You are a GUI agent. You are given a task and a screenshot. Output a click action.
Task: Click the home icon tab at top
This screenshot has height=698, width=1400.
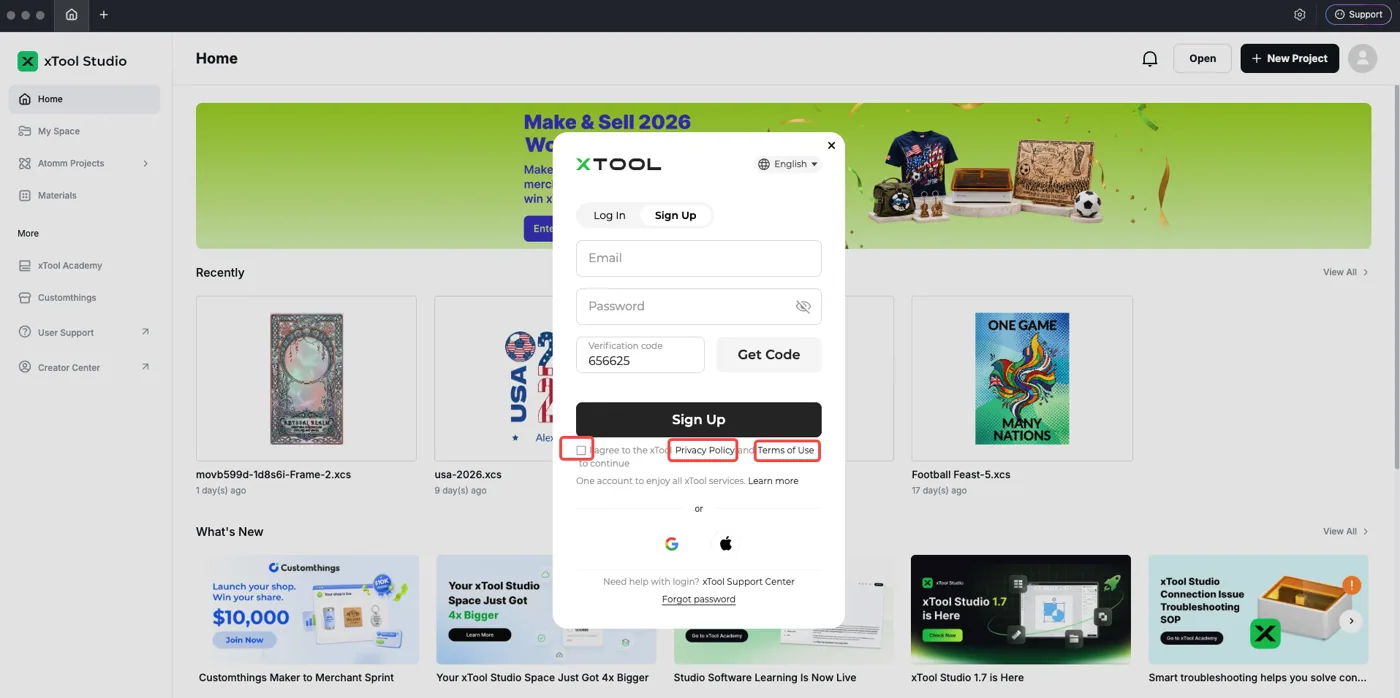point(71,15)
